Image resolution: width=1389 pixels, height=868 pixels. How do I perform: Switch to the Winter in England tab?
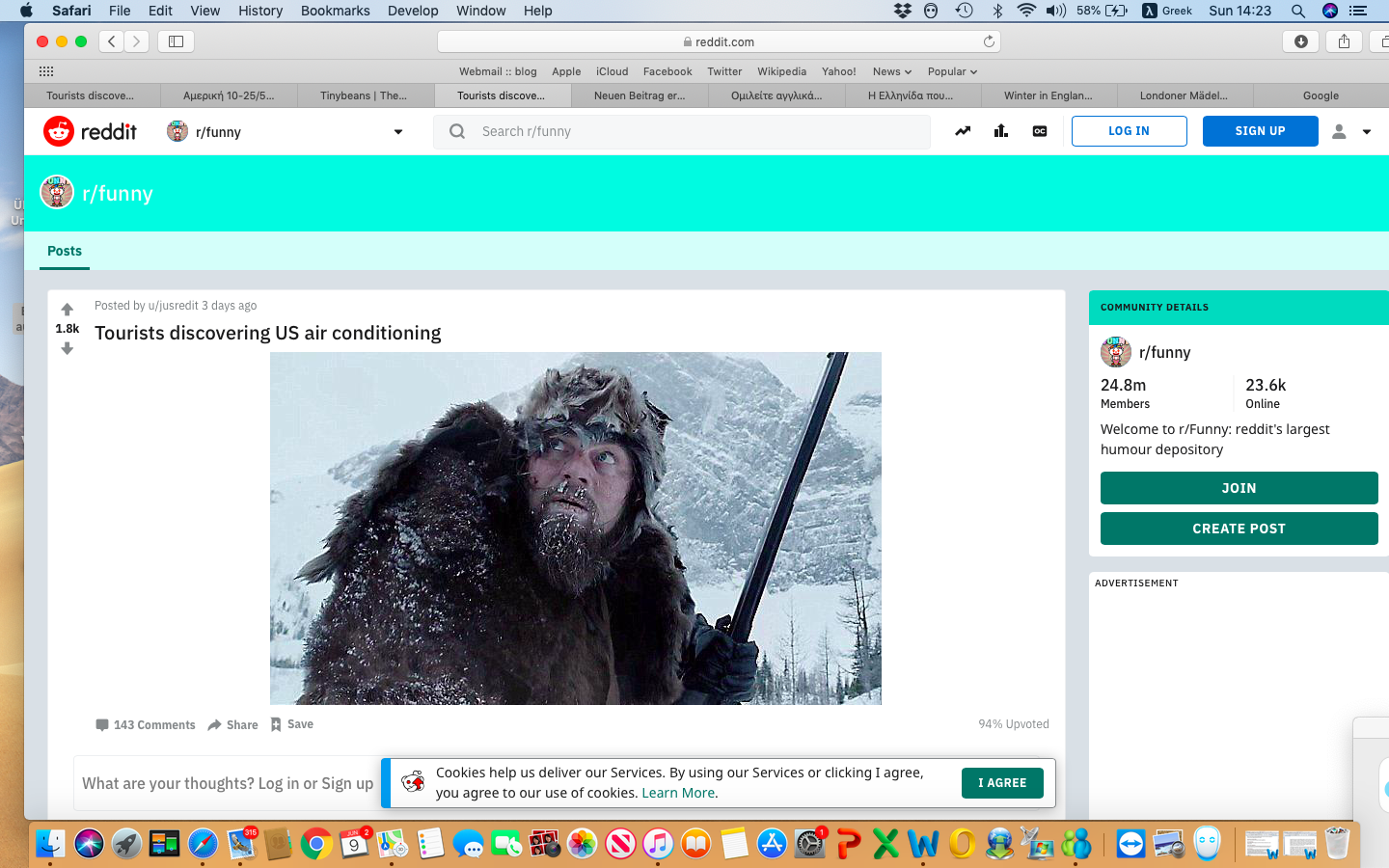(x=1049, y=95)
